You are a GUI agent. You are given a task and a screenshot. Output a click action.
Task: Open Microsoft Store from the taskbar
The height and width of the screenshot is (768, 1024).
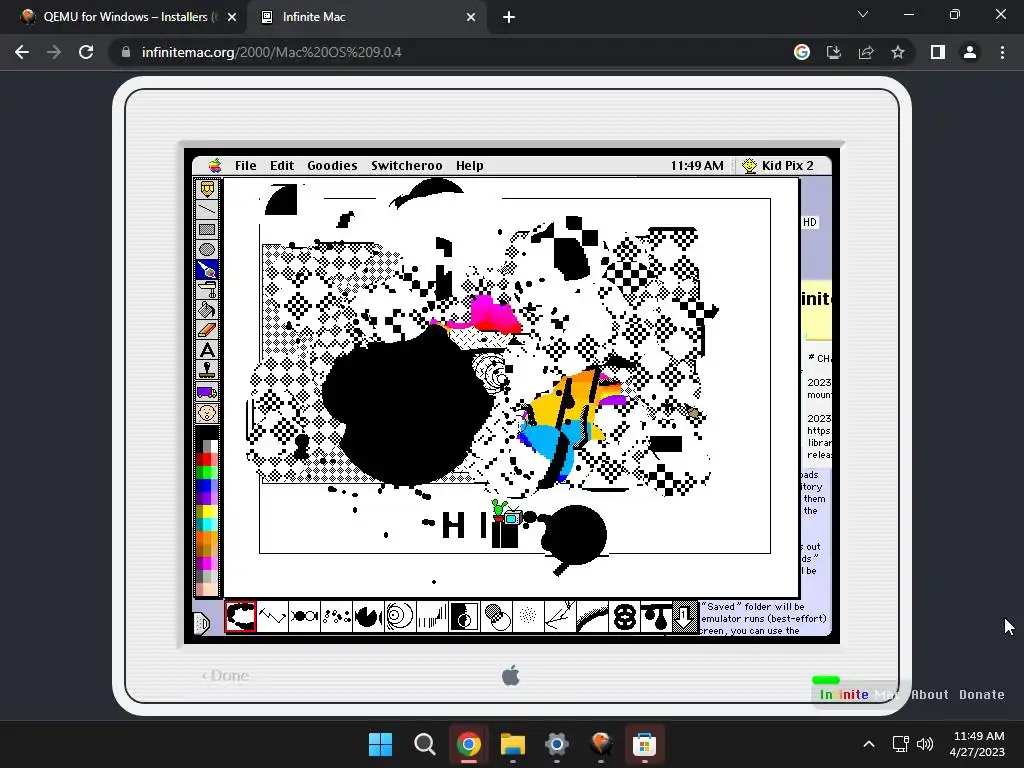point(645,744)
